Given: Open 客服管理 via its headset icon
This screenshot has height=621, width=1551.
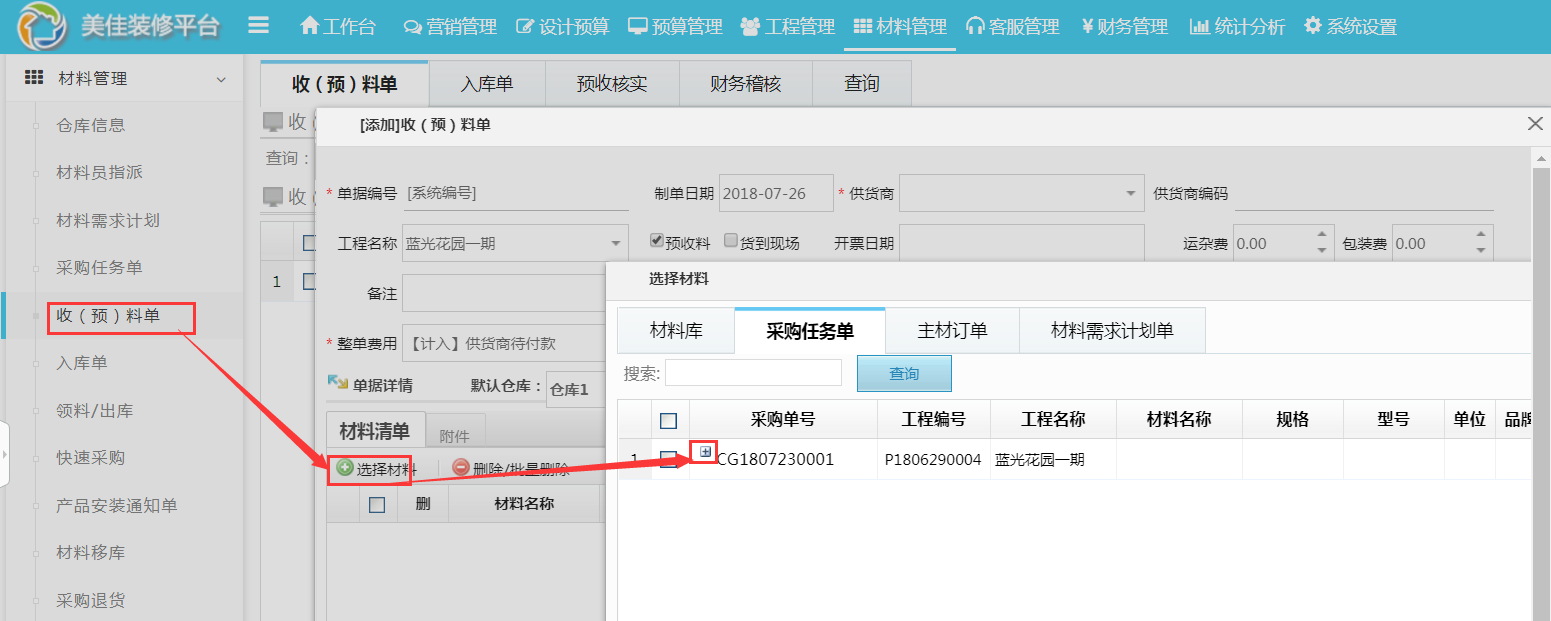Looking at the screenshot, I should coord(974,26).
